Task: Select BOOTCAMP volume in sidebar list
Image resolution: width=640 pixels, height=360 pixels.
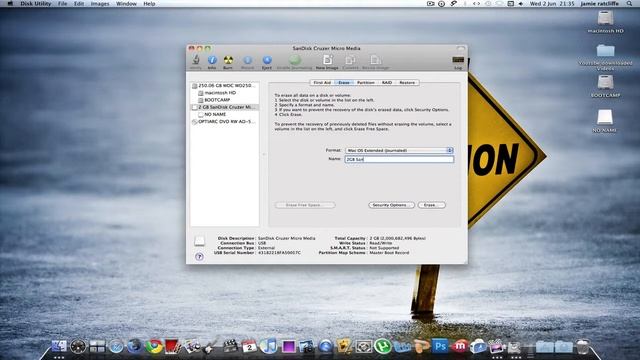Action: [224, 100]
